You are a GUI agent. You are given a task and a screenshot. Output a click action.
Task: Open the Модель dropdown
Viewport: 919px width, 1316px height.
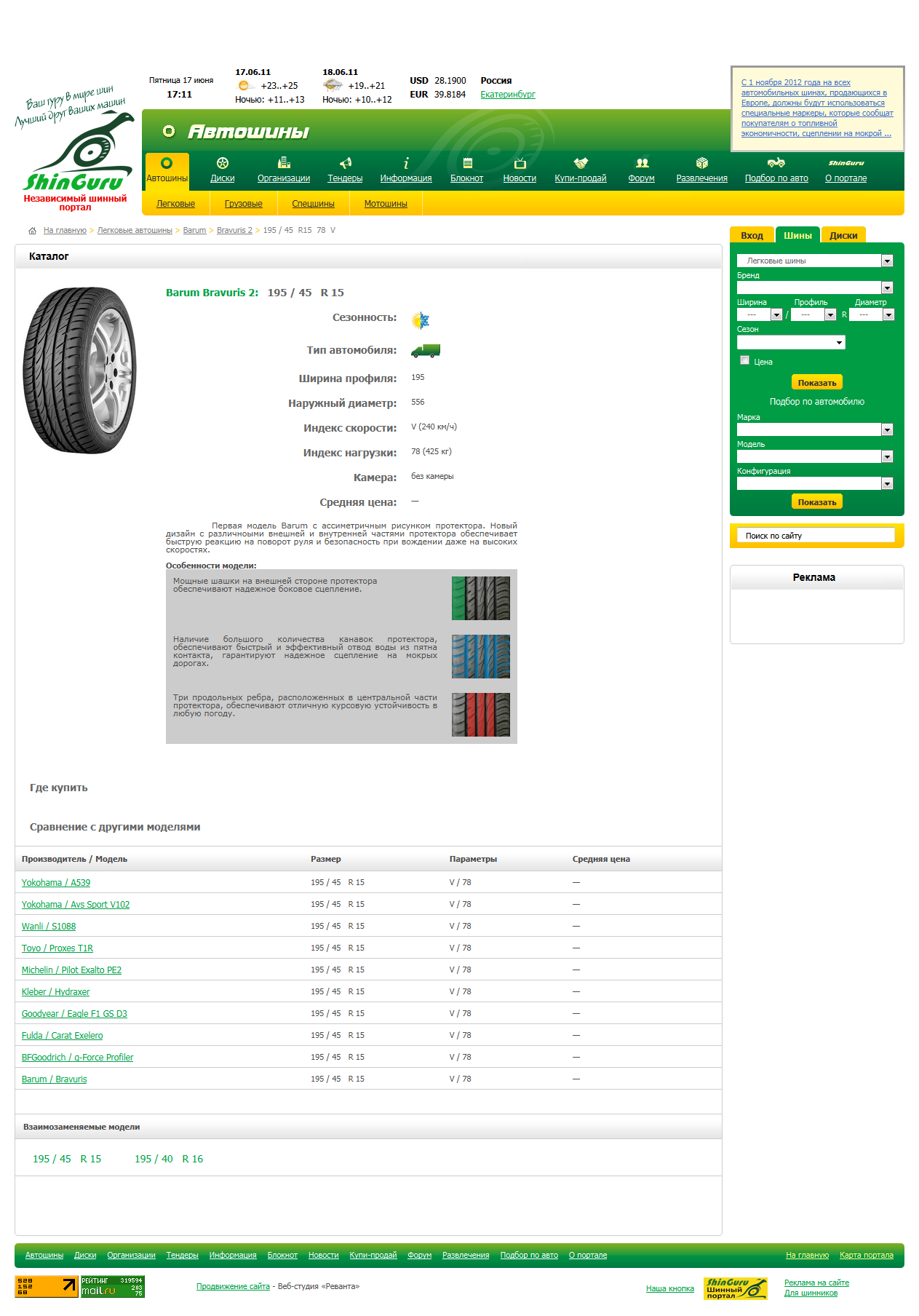pyautogui.click(x=815, y=456)
